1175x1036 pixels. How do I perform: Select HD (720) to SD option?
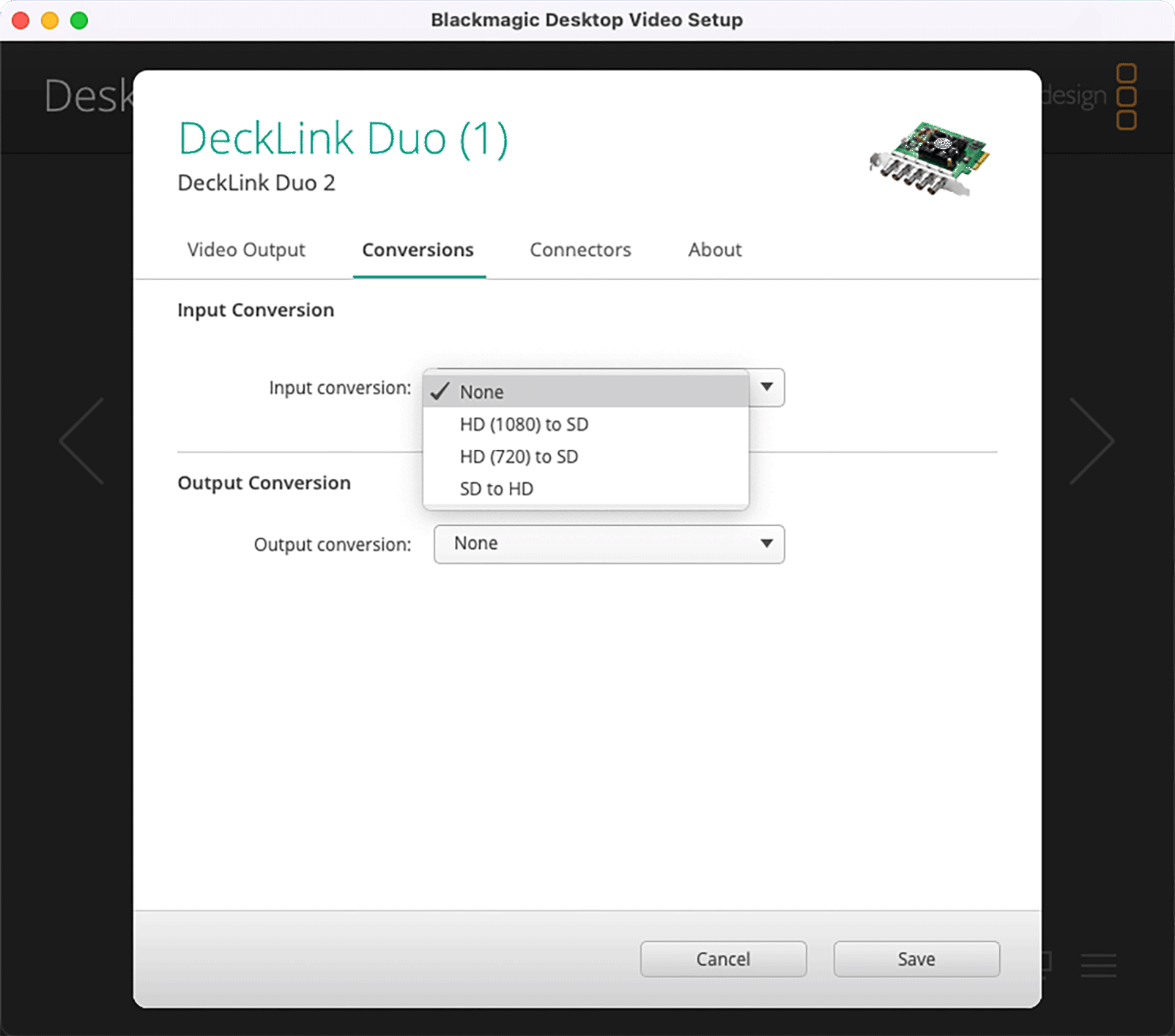[x=586, y=456]
